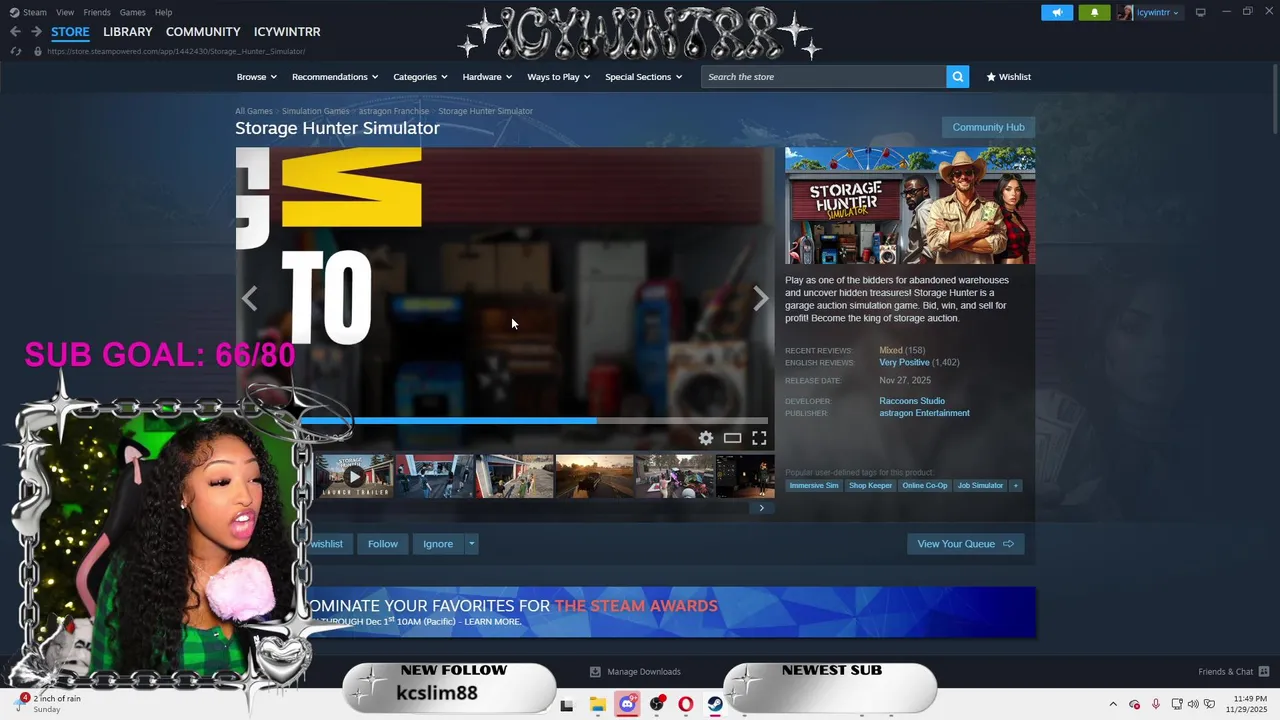
Task: Show previous screenshot with left arrow
Action: coord(249,298)
